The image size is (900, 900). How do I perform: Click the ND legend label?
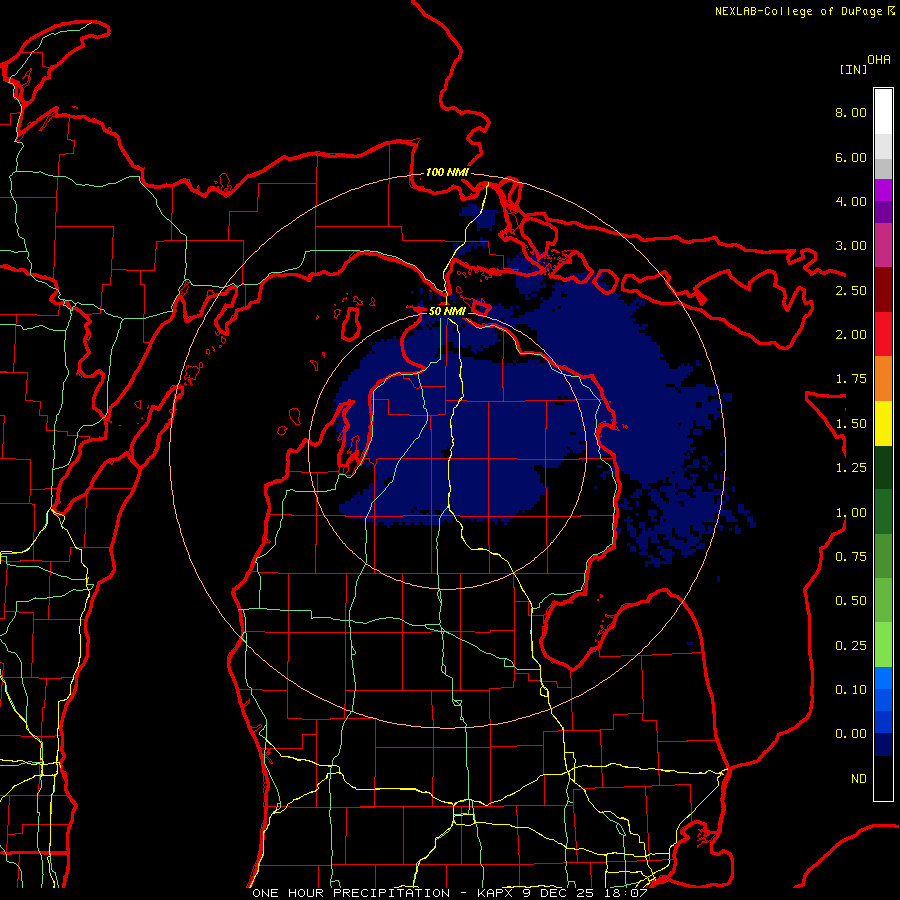click(x=859, y=779)
